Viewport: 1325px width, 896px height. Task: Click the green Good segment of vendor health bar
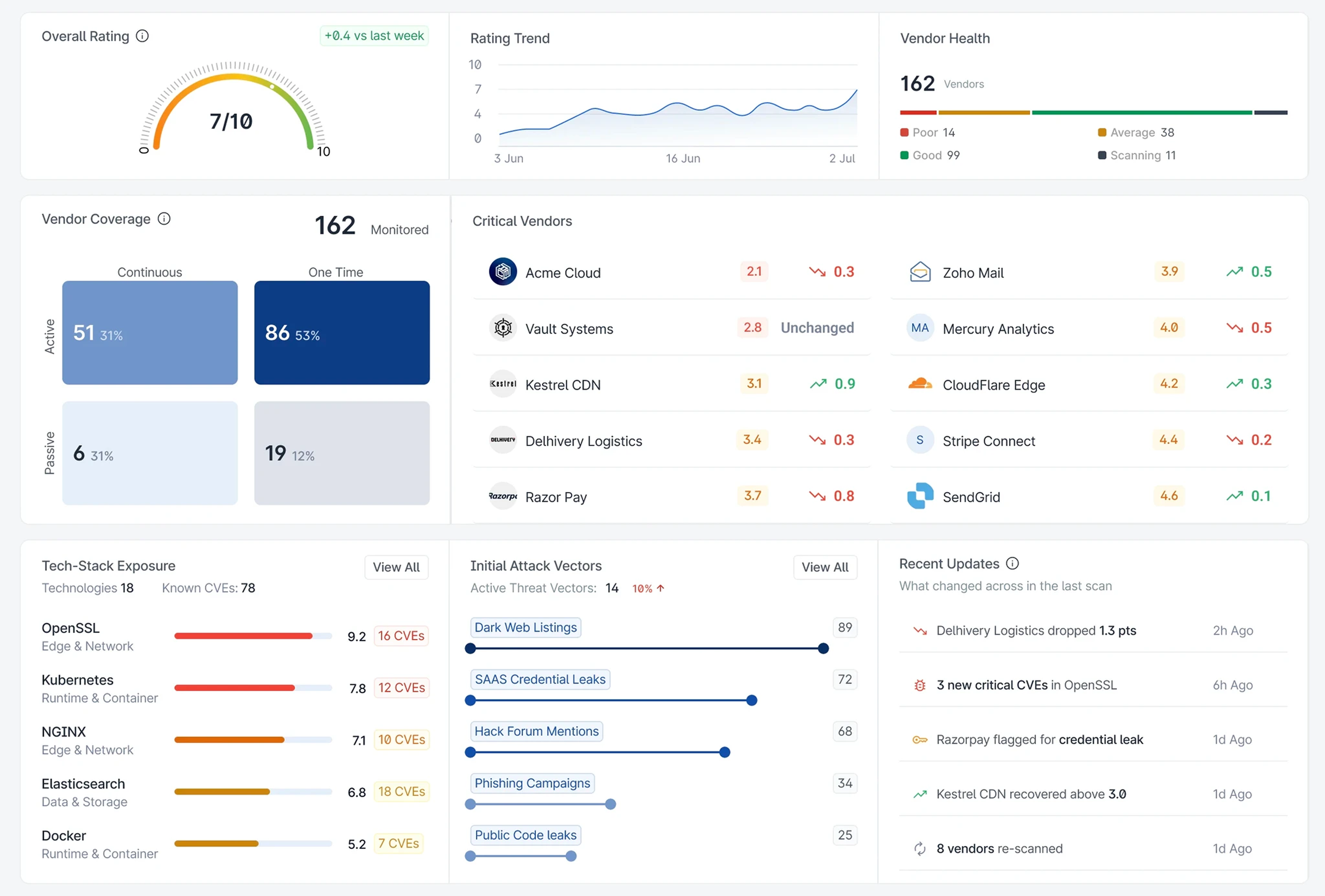[1142, 112]
